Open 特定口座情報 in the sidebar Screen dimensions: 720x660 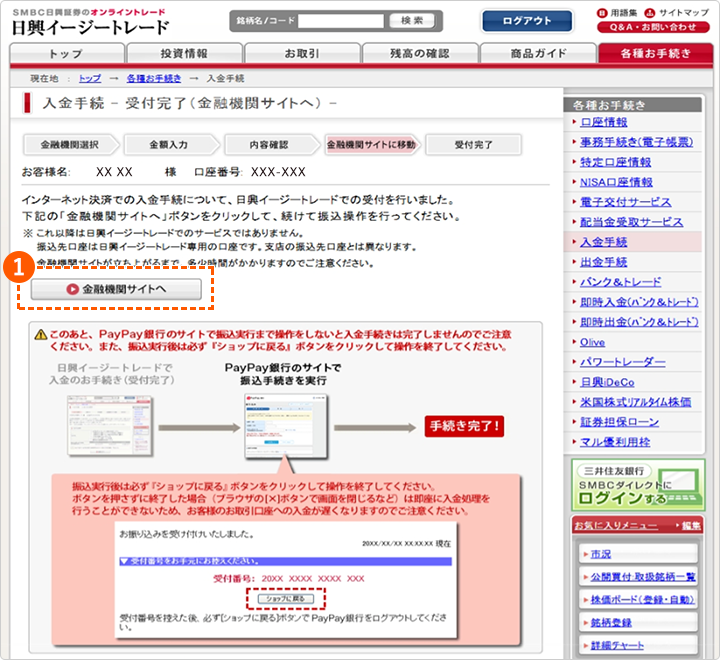[x=615, y=162]
